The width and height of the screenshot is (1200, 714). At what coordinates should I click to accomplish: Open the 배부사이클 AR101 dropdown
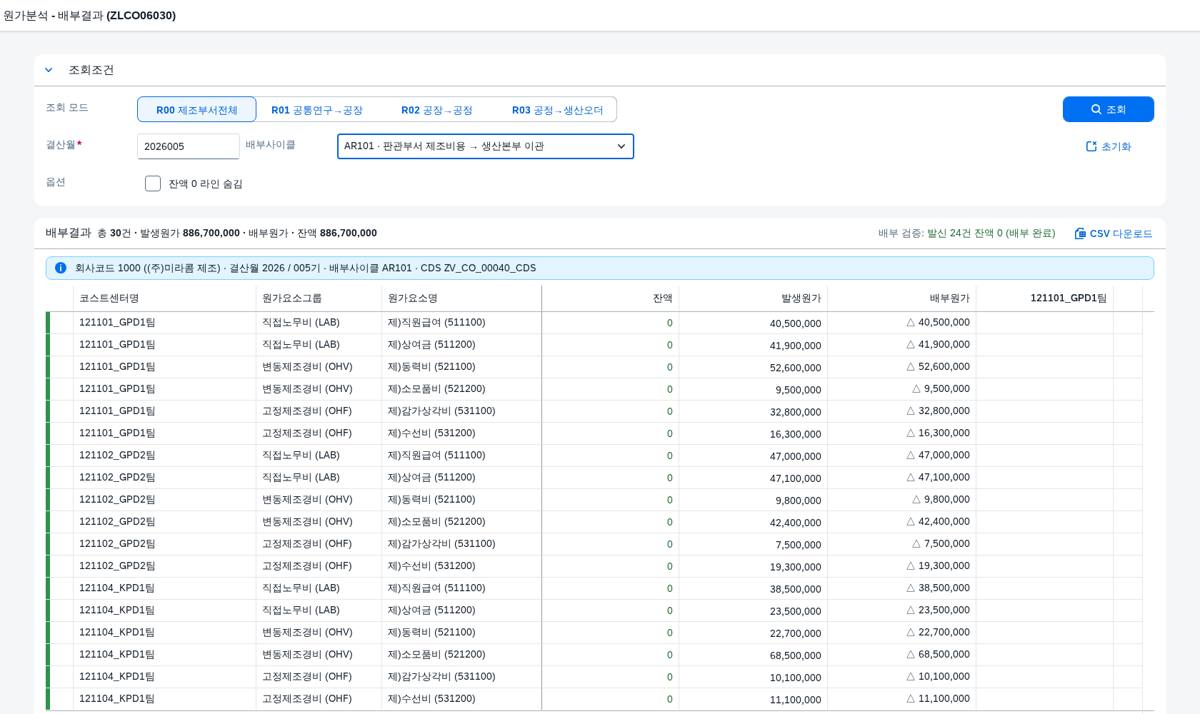pos(485,146)
